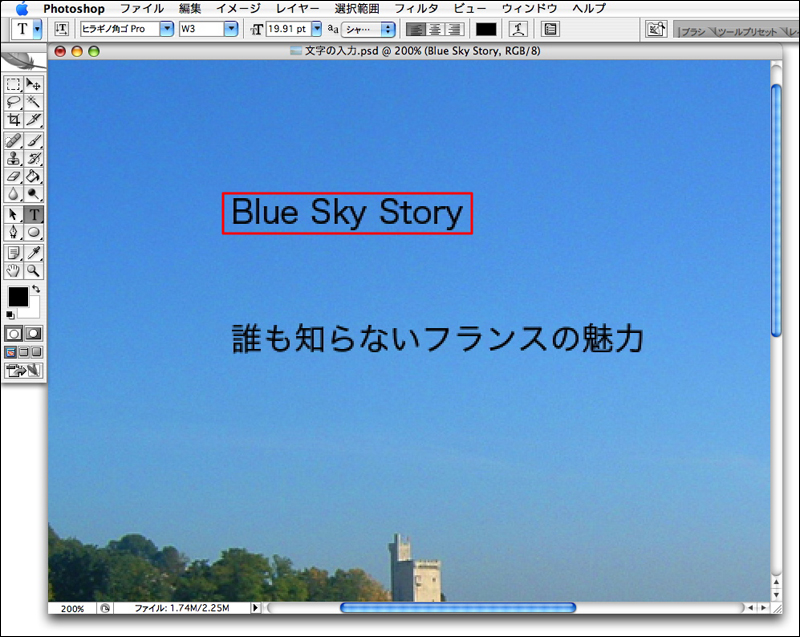The image size is (800, 637).
Task: Select the Rectangular Marquee tool
Action: 14,85
